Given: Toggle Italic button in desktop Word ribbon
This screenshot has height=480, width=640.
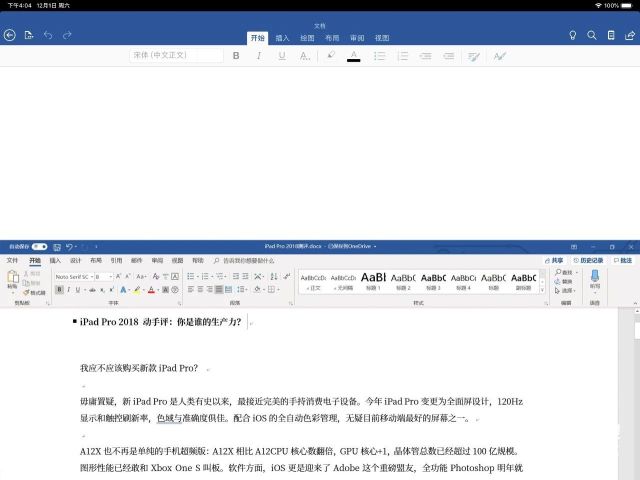Looking at the screenshot, I should 69,289.
